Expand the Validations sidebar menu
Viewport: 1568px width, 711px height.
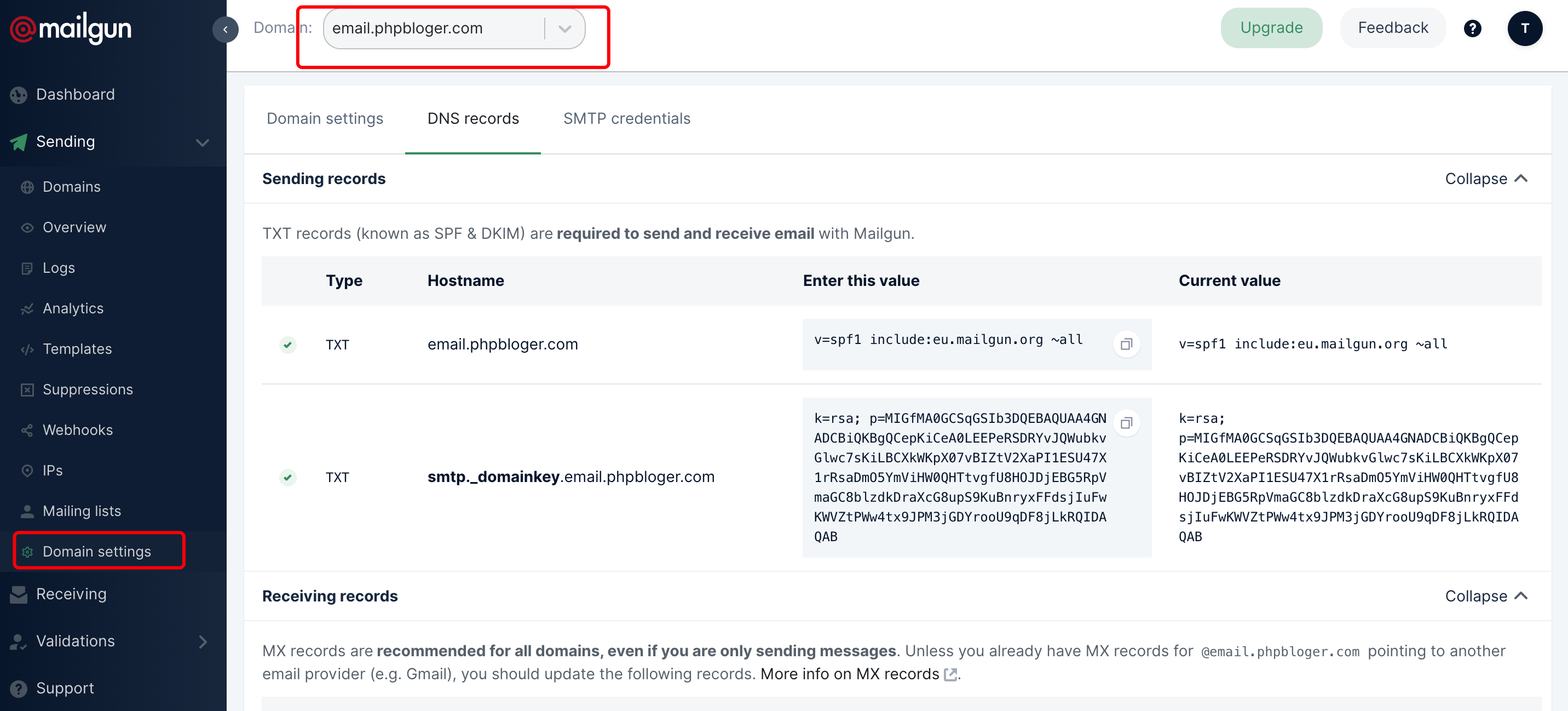pos(202,641)
